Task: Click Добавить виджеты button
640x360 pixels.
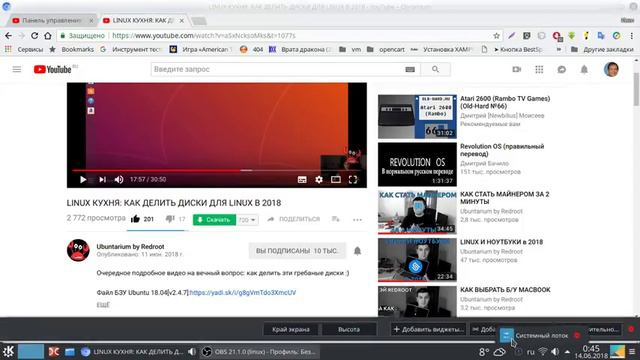Action: click(x=428, y=329)
